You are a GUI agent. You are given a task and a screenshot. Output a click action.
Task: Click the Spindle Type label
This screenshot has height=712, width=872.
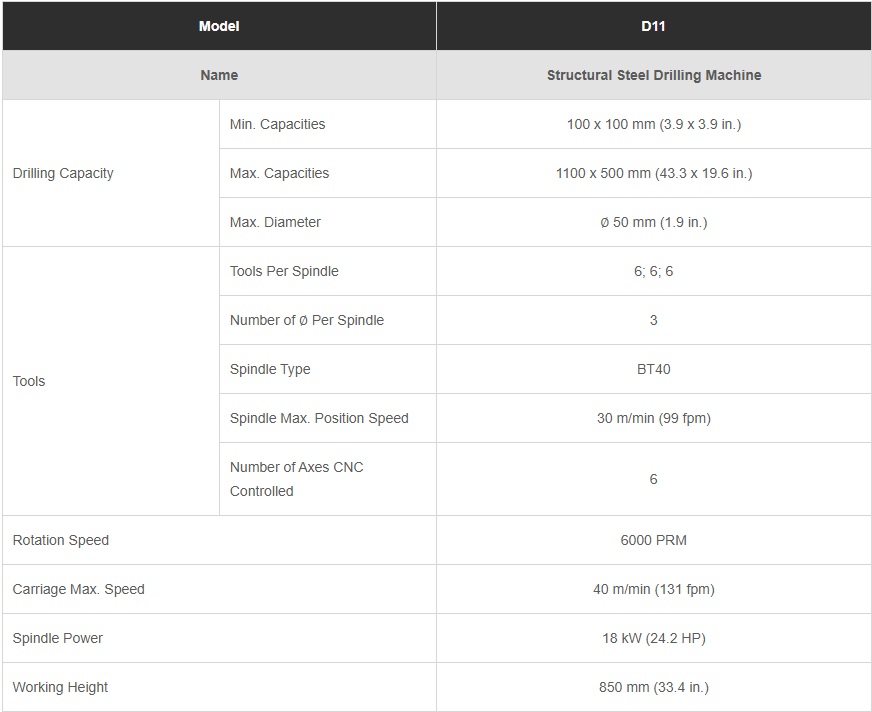(270, 369)
